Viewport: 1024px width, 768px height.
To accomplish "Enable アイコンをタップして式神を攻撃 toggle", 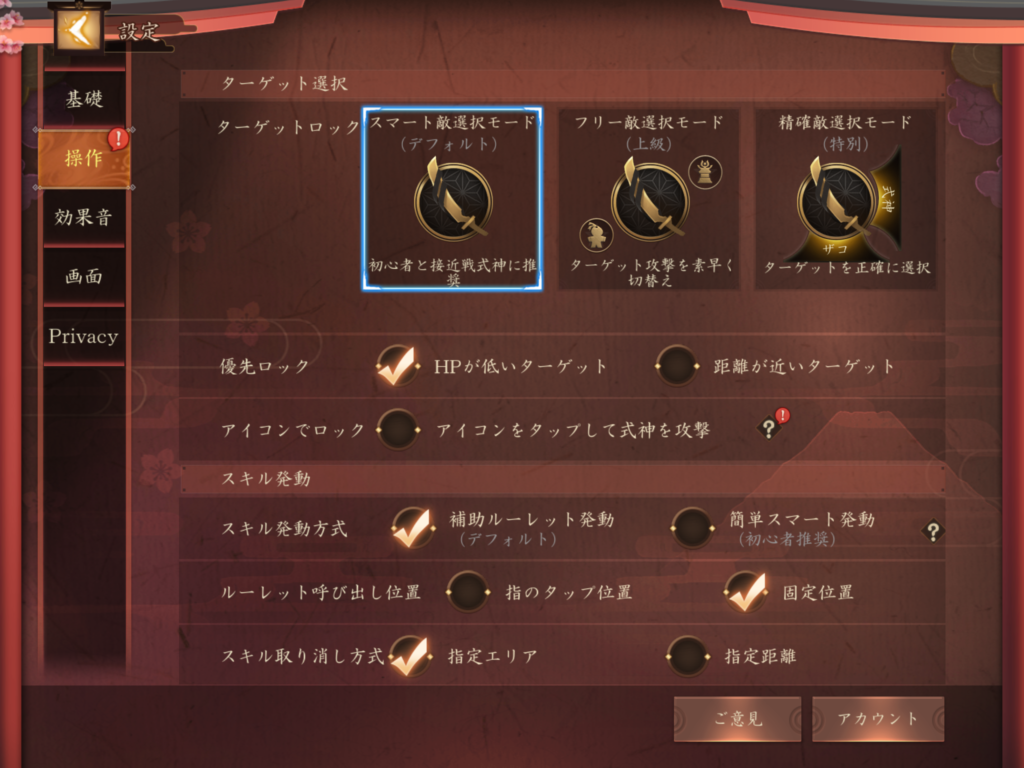I will point(398,429).
